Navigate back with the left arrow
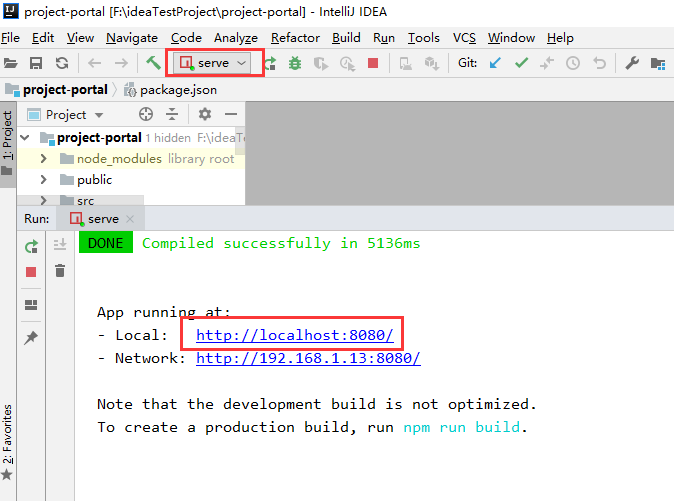The width and height of the screenshot is (674, 501). (94, 64)
